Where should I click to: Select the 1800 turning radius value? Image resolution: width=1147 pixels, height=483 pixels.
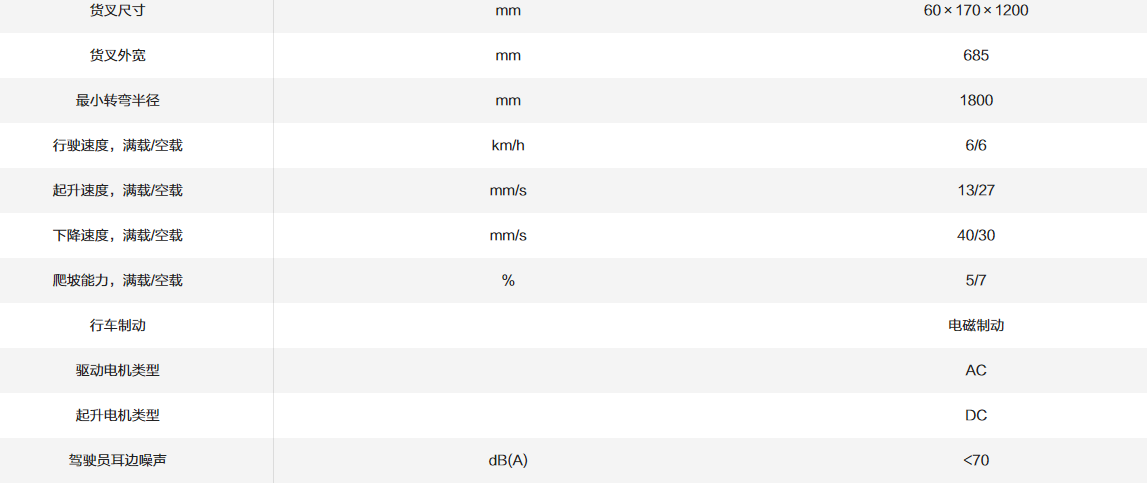coord(976,100)
